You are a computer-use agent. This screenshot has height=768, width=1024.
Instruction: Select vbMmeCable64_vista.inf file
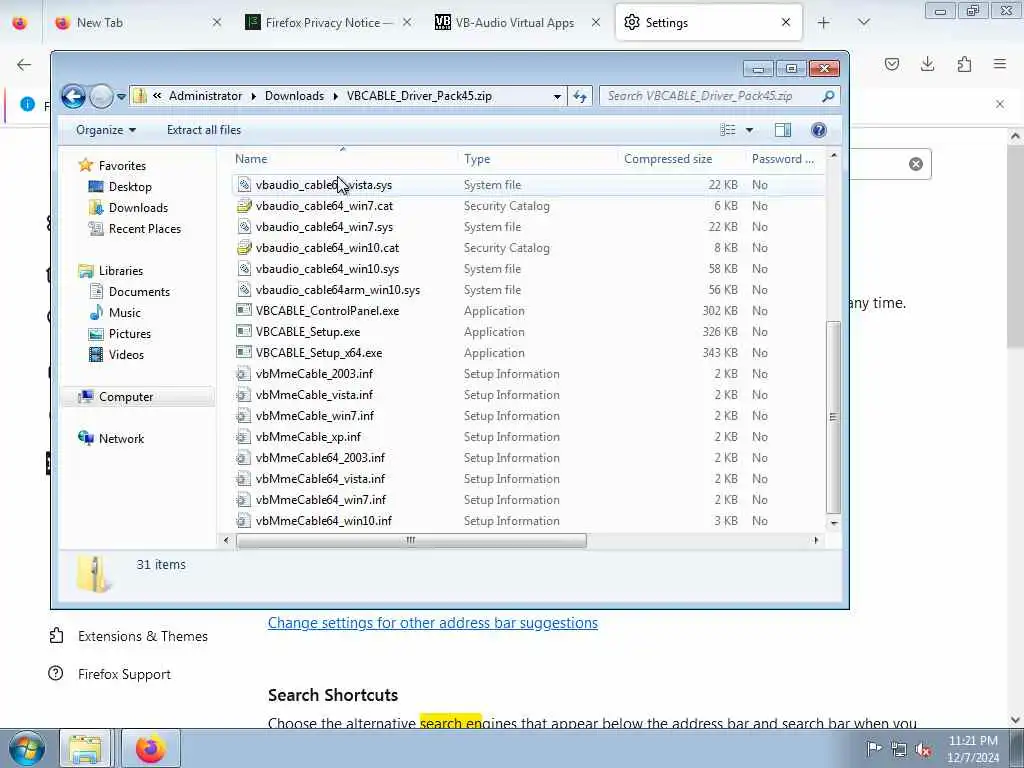point(320,479)
